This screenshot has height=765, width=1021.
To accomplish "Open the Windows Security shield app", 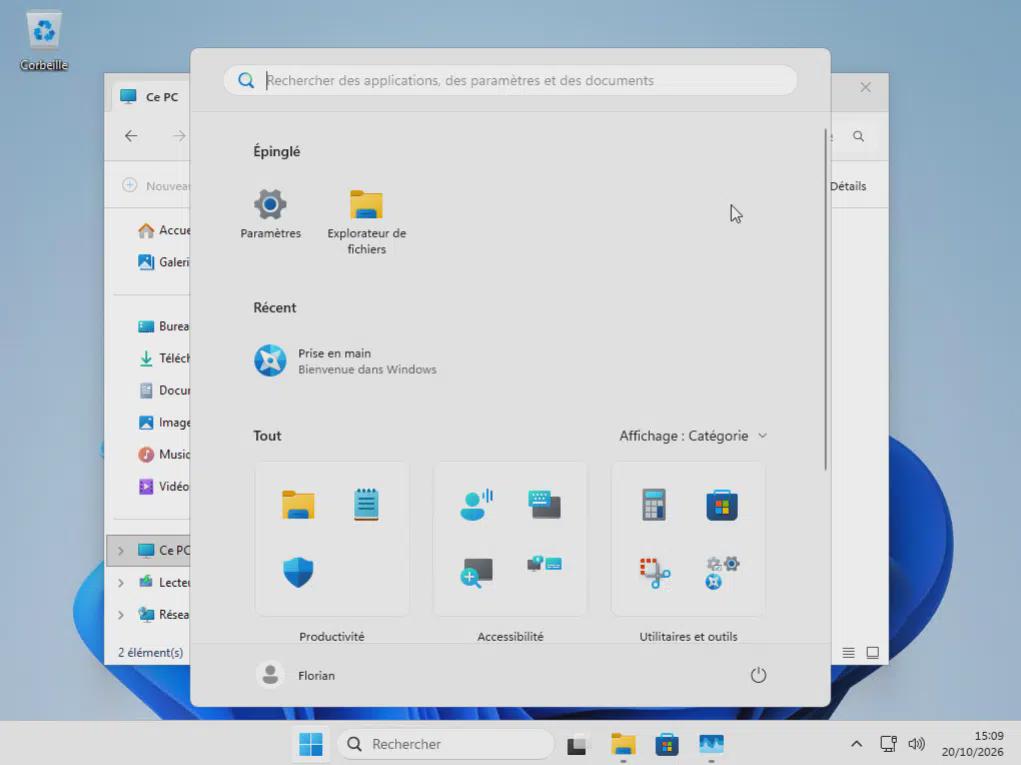I will [298, 572].
